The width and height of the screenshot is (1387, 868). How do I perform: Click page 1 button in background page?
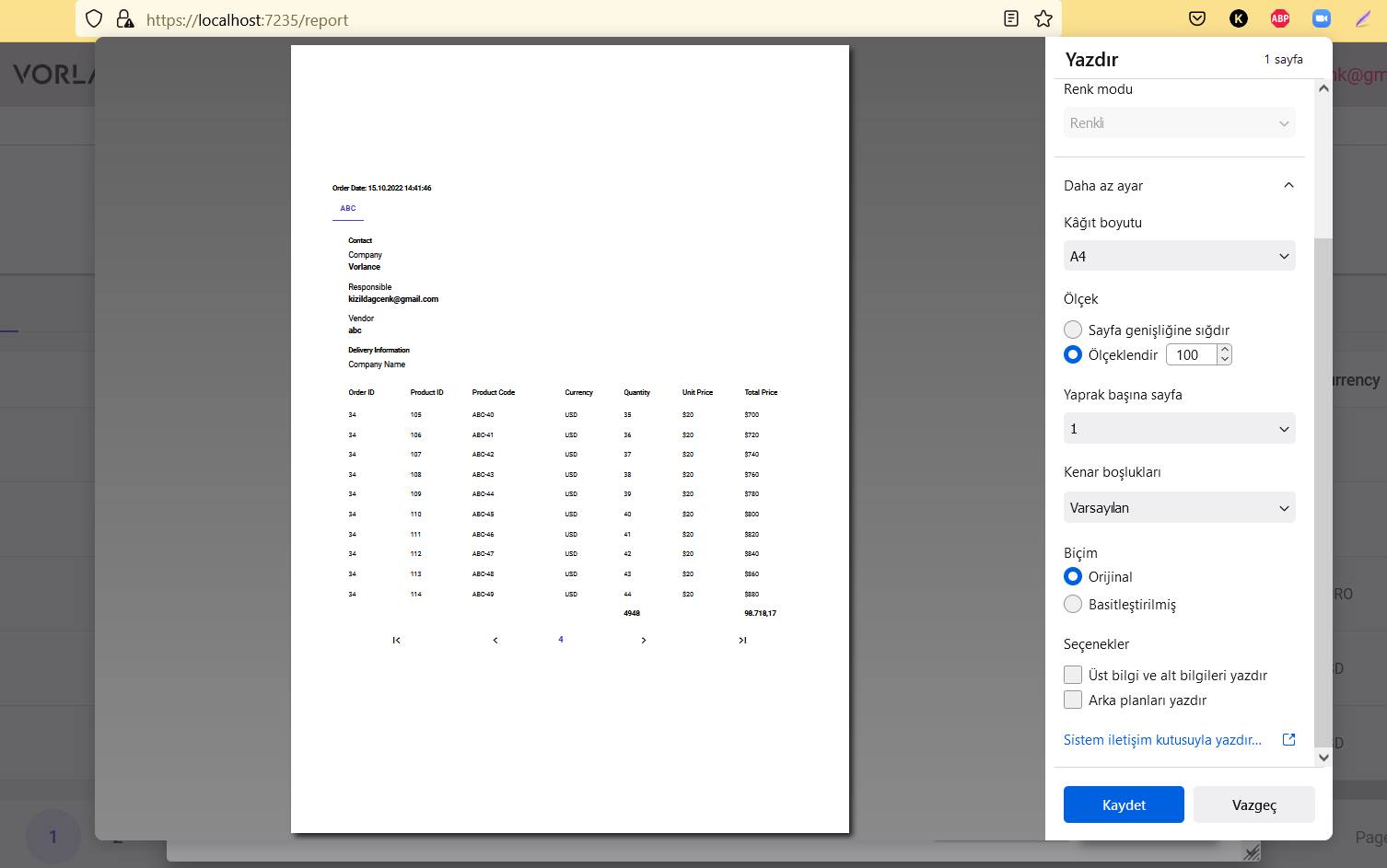click(52, 836)
